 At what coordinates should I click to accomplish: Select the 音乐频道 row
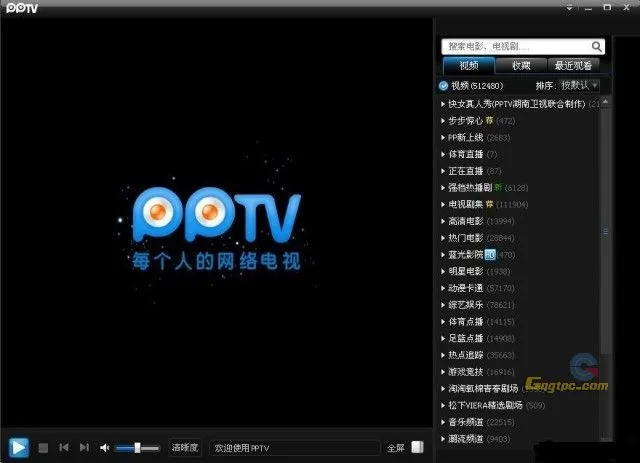pos(520,422)
